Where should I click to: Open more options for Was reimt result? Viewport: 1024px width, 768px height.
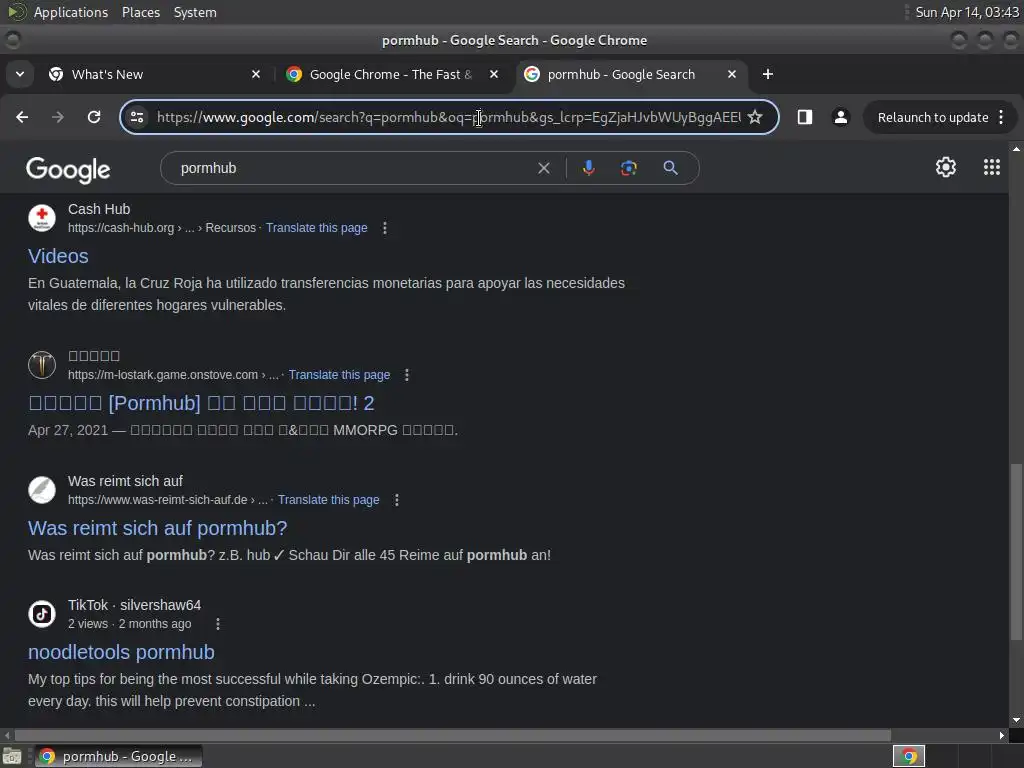tap(396, 500)
